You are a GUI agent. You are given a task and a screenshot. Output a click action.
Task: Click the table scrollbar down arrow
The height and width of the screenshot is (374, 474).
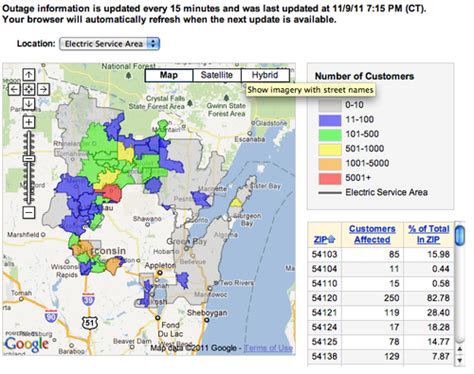[x=460, y=360]
